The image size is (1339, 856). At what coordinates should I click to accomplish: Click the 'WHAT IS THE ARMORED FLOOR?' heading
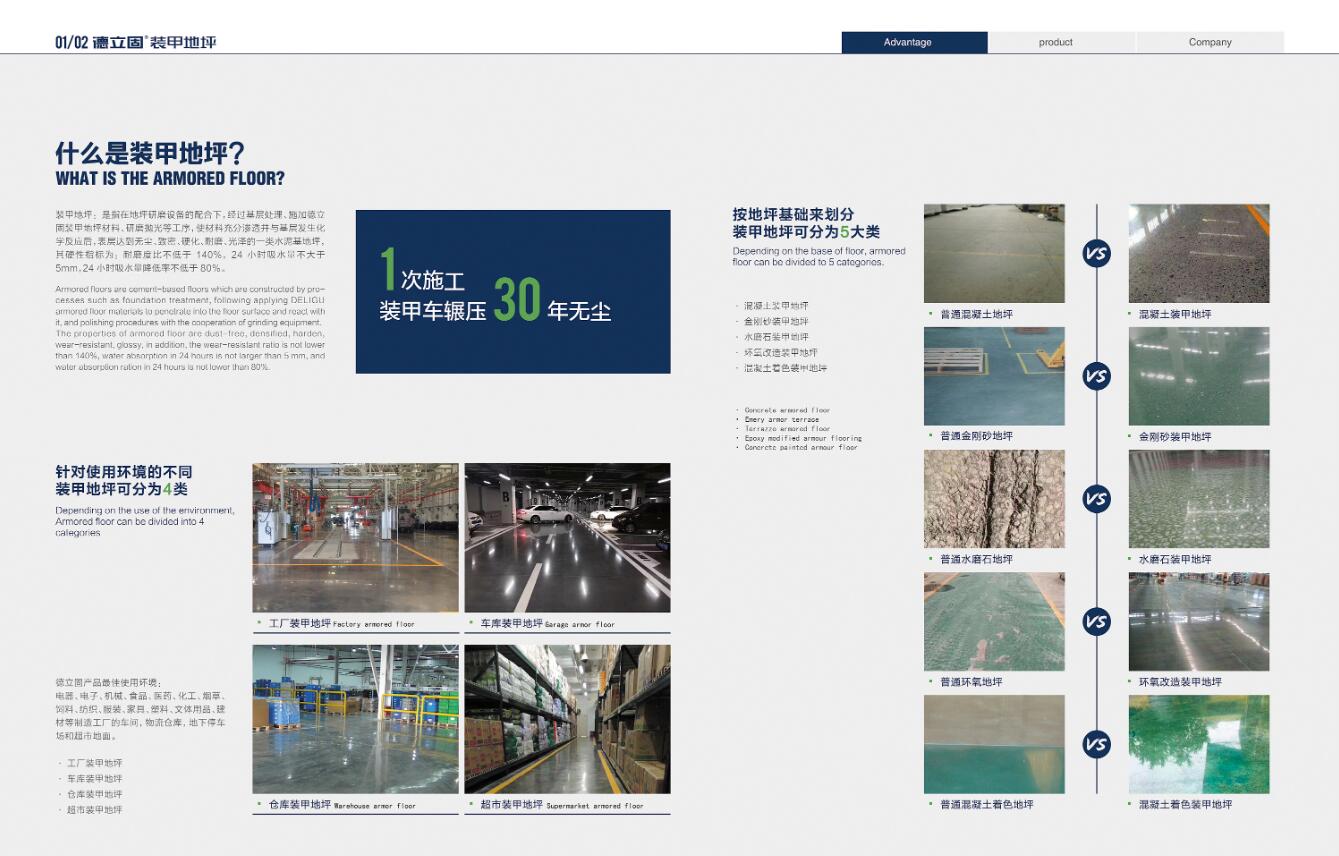pyautogui.click(x=170, y=179)
